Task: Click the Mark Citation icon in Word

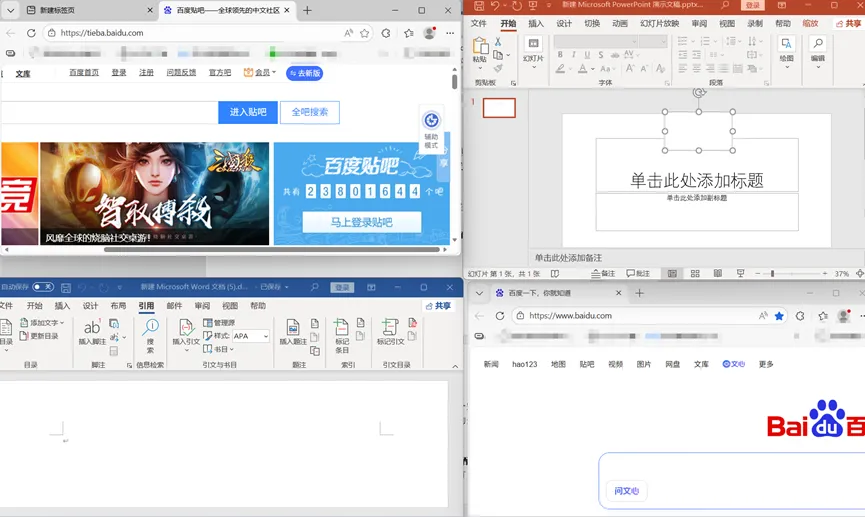Action: (390, 328)
